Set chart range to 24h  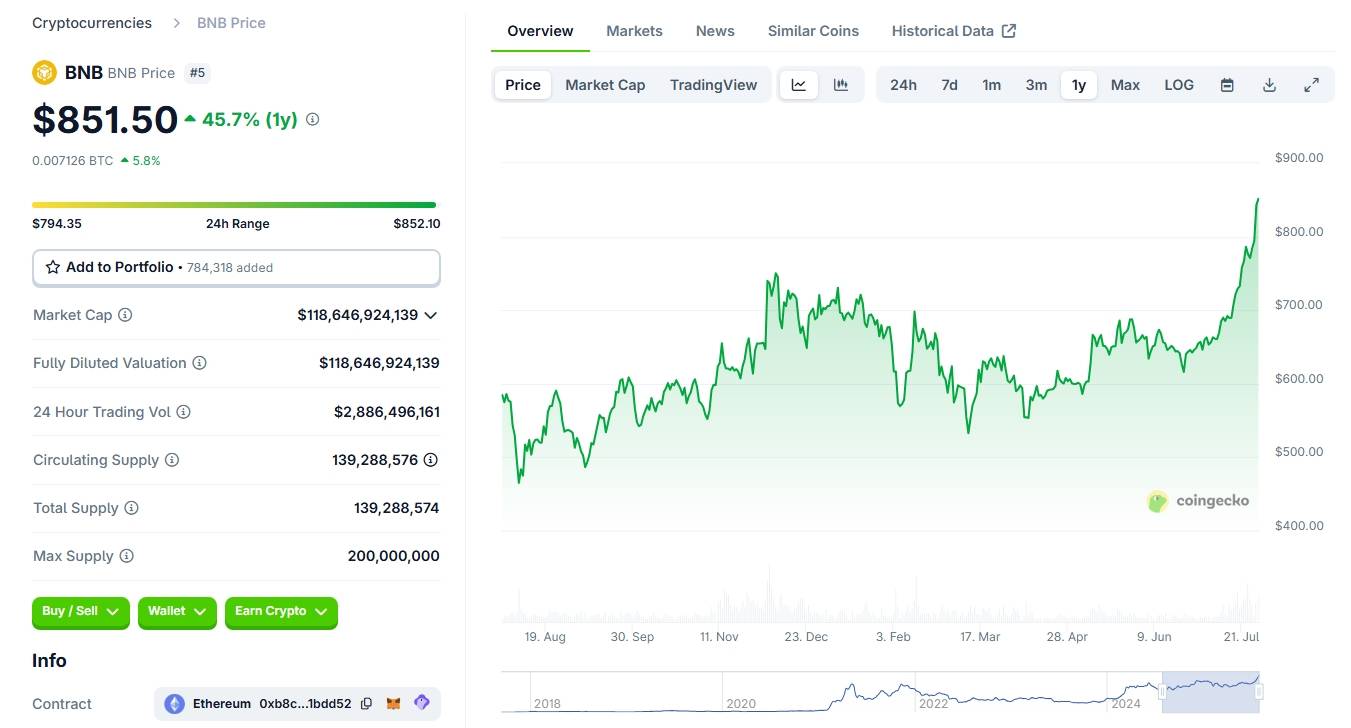point(903,85)
